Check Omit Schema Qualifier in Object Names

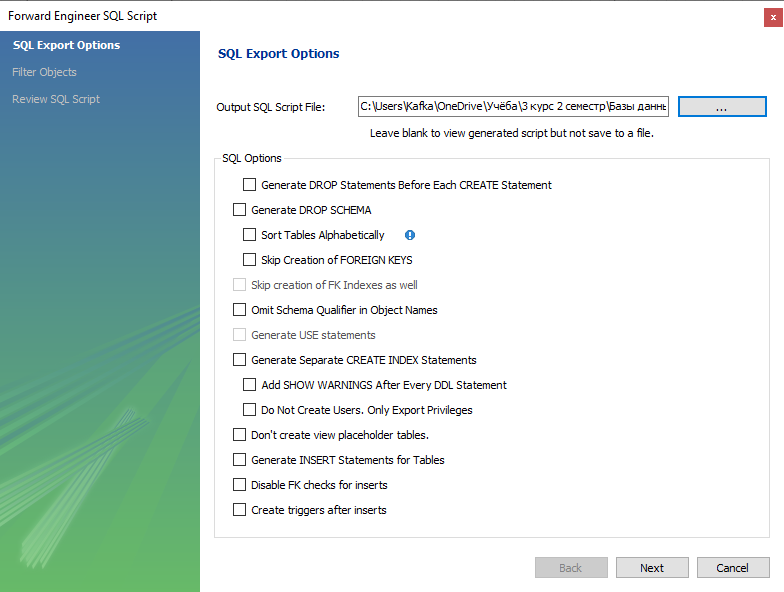[240, 310]
